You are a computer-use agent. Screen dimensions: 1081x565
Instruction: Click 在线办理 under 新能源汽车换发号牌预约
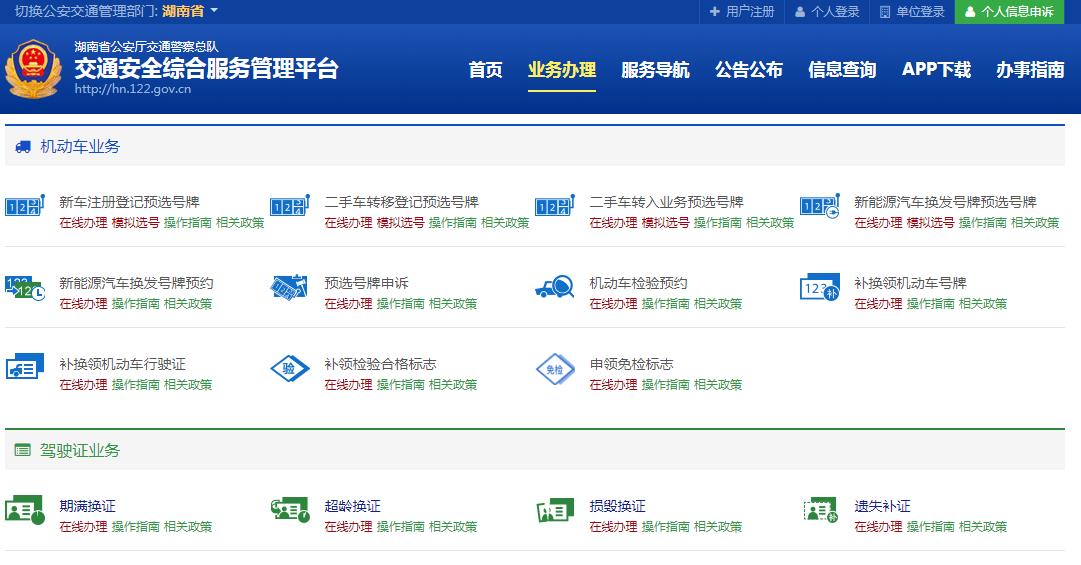[83, 304]
